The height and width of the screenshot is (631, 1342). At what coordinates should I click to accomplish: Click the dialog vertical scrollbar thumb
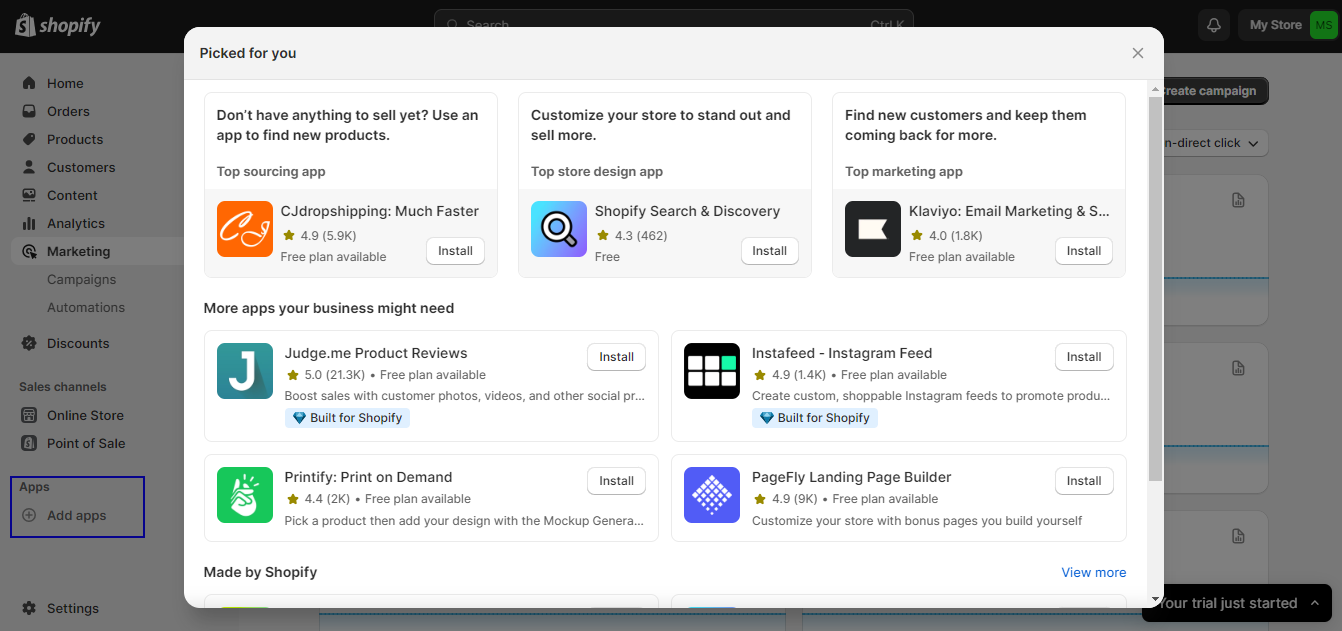tap(1155, 289)
